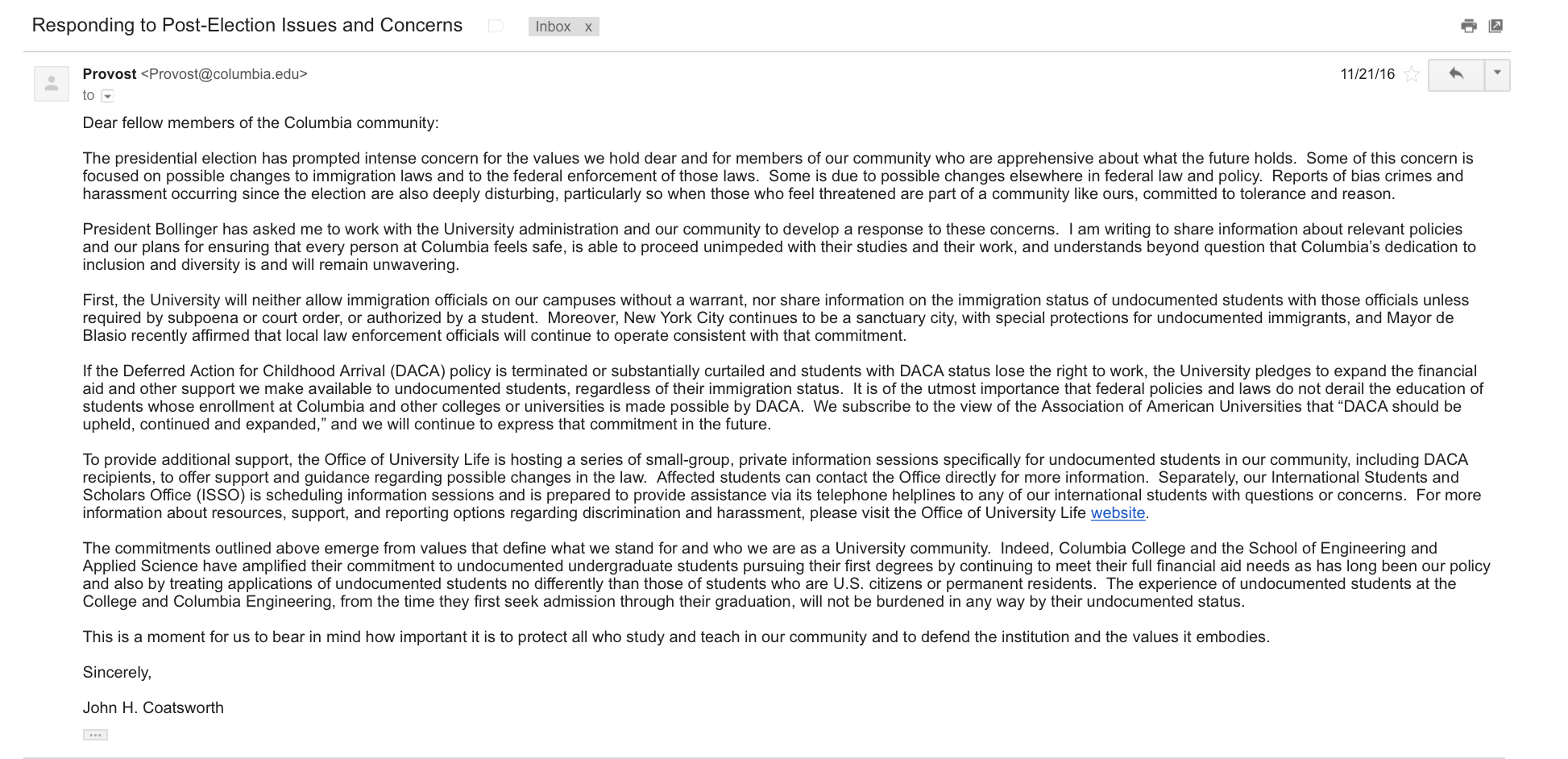Click the Provost@columbia.edu email address

coord(224,74)
